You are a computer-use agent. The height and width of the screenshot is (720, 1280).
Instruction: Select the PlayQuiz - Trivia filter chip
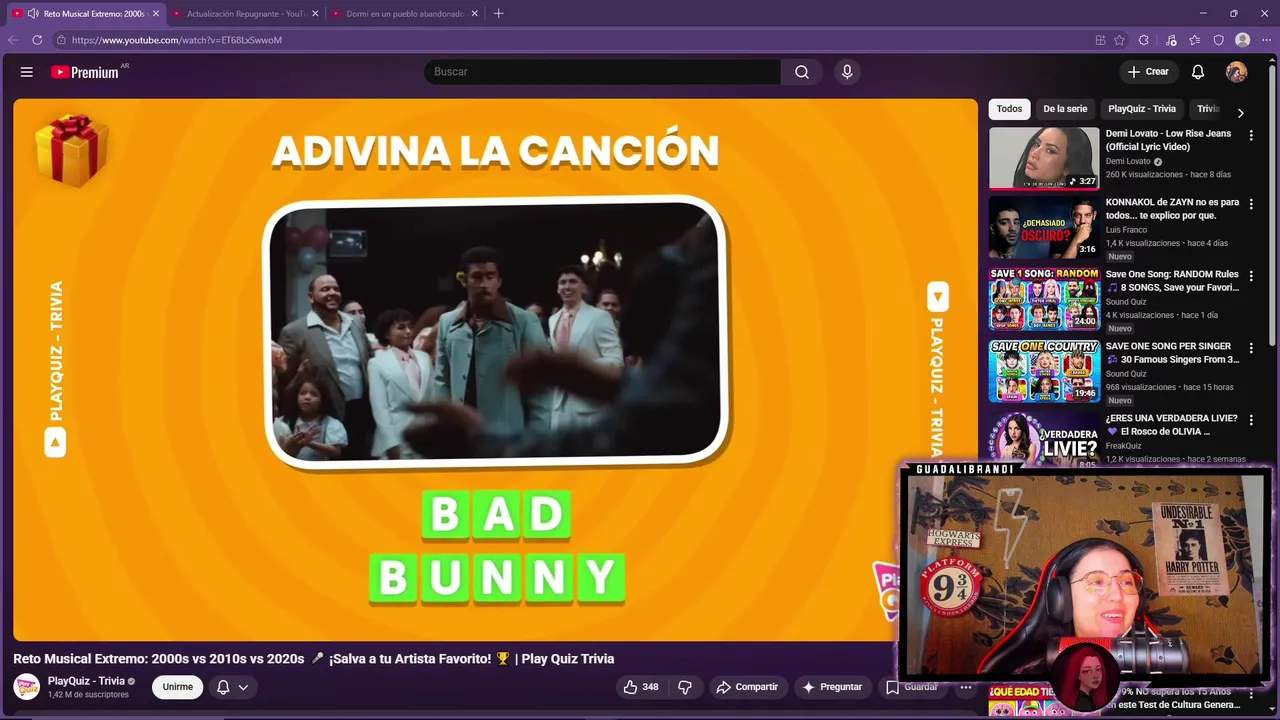(x=1142, y=109)
